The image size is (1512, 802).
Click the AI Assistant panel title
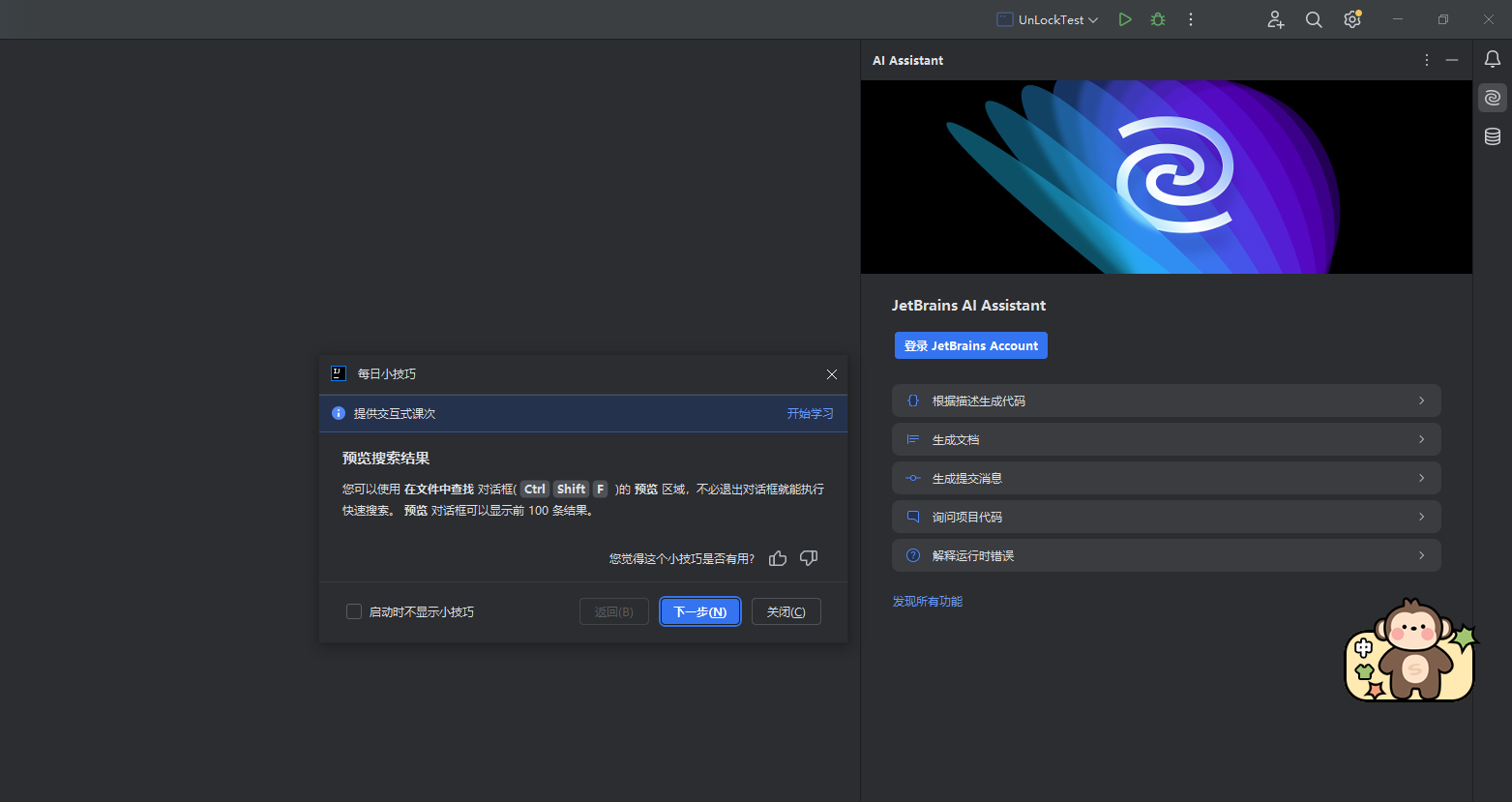coord(907,60)
